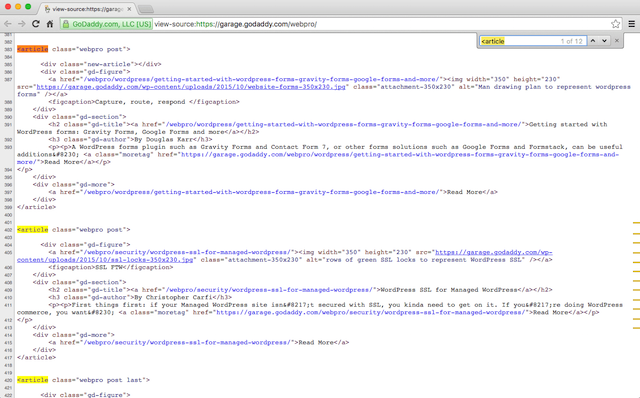Click line number 393 in the gutter
The height and width of the screenshot is (398, 640).
(x=8, y=147)
